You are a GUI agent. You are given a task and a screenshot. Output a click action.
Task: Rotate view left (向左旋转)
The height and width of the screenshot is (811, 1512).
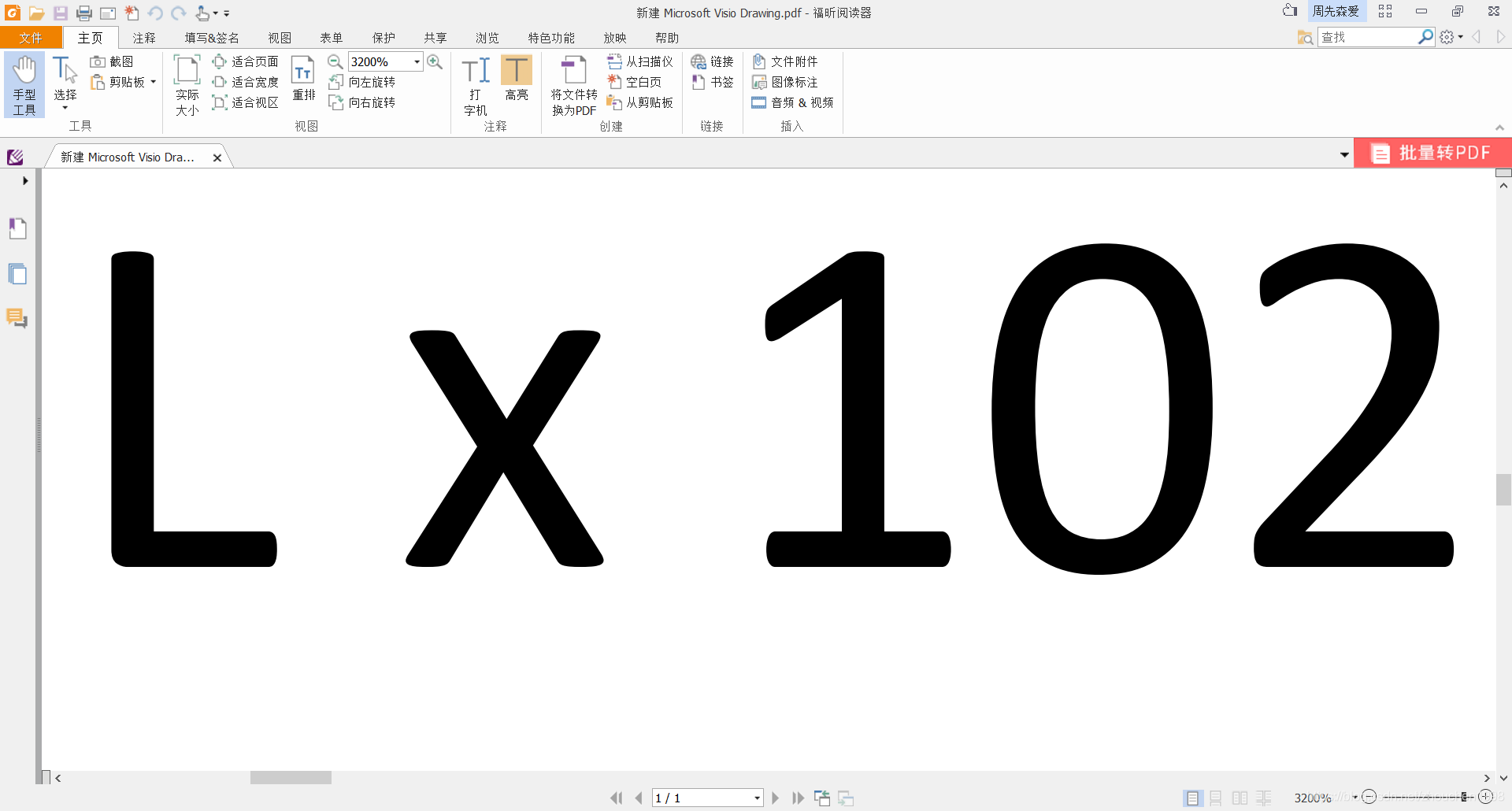pyautogui.click(x=361, y=82)
